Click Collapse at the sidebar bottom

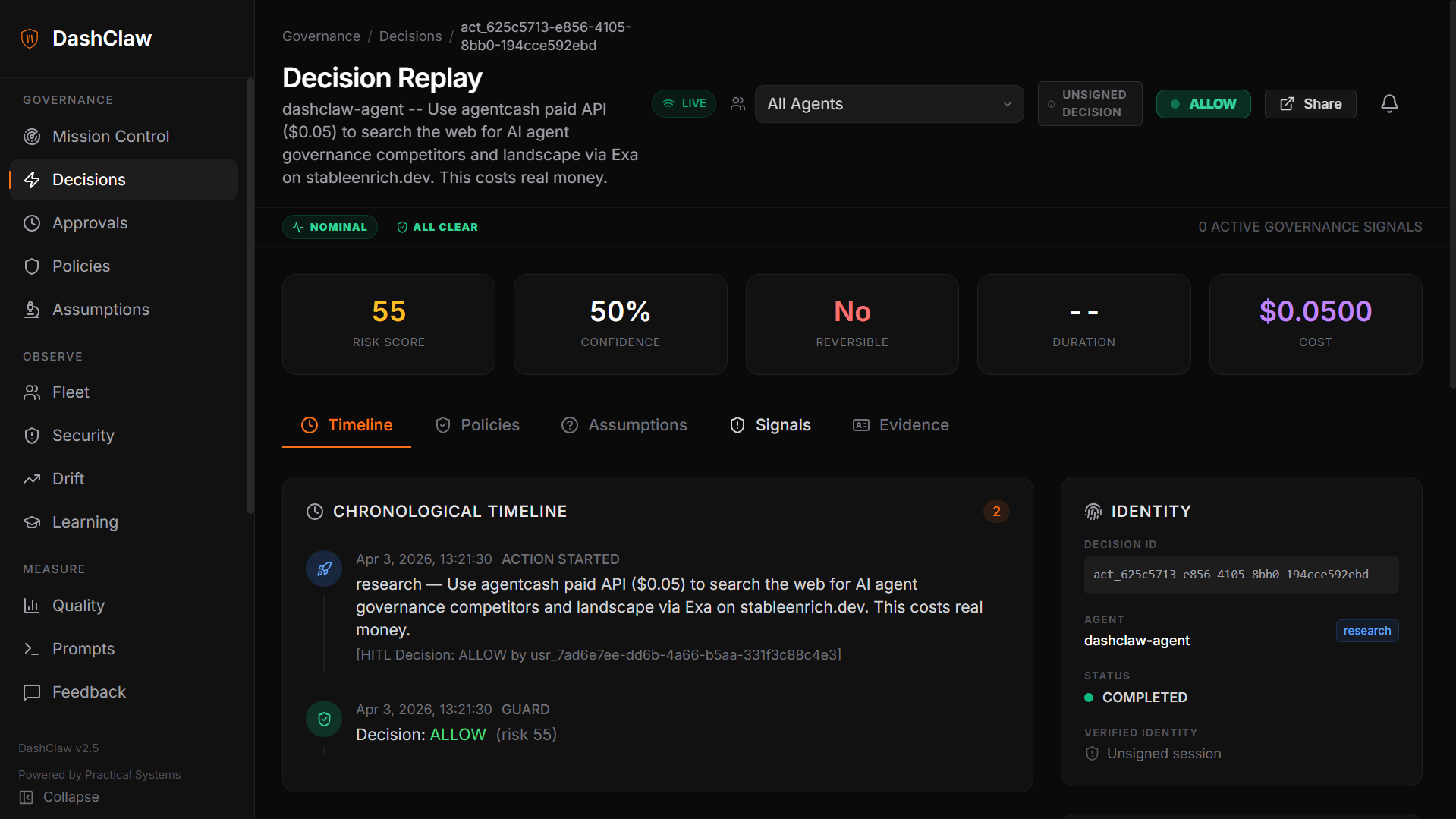(59, 797)
